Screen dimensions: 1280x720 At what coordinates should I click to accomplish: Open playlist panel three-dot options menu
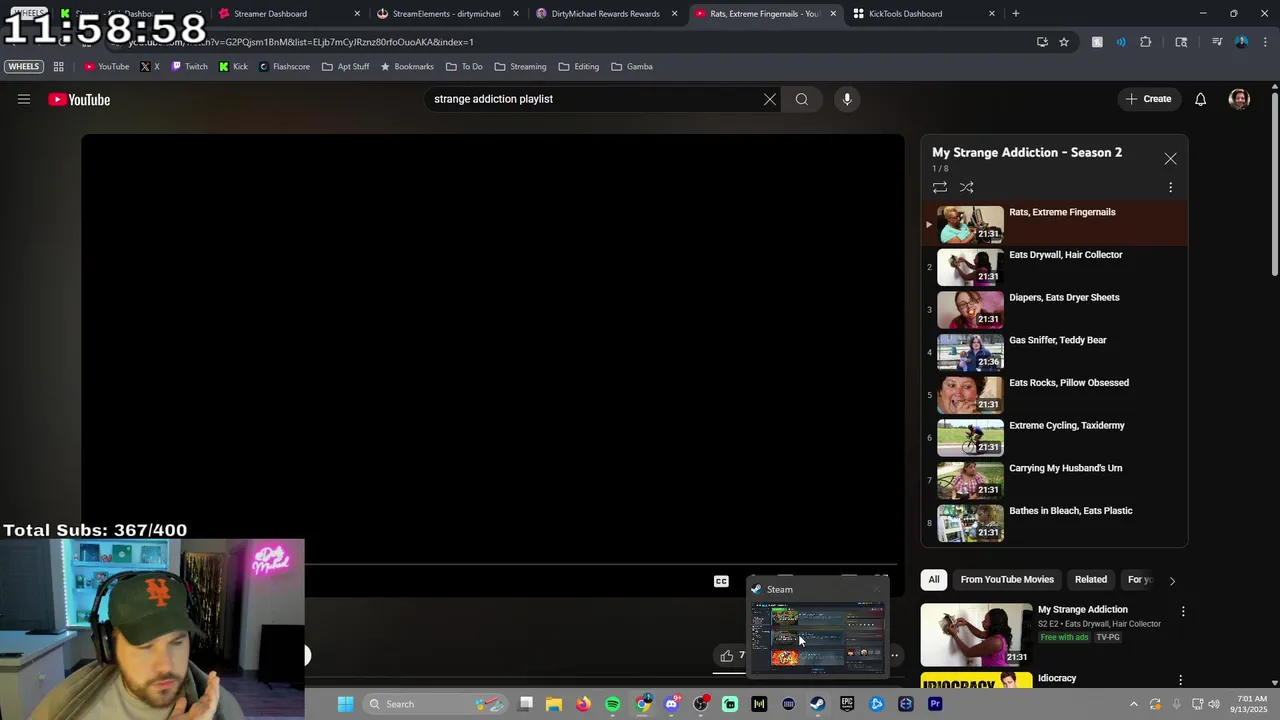[x=1170, y=187]
